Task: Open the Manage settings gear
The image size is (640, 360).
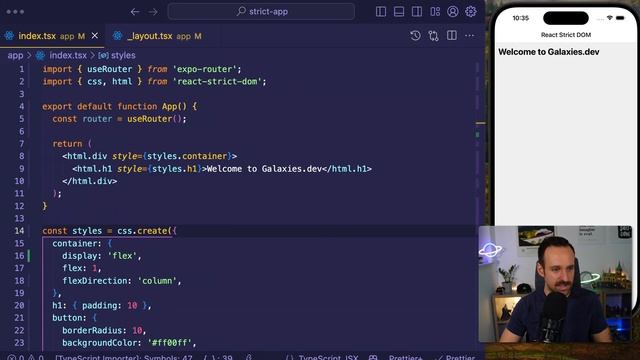Action: [471, 11]
